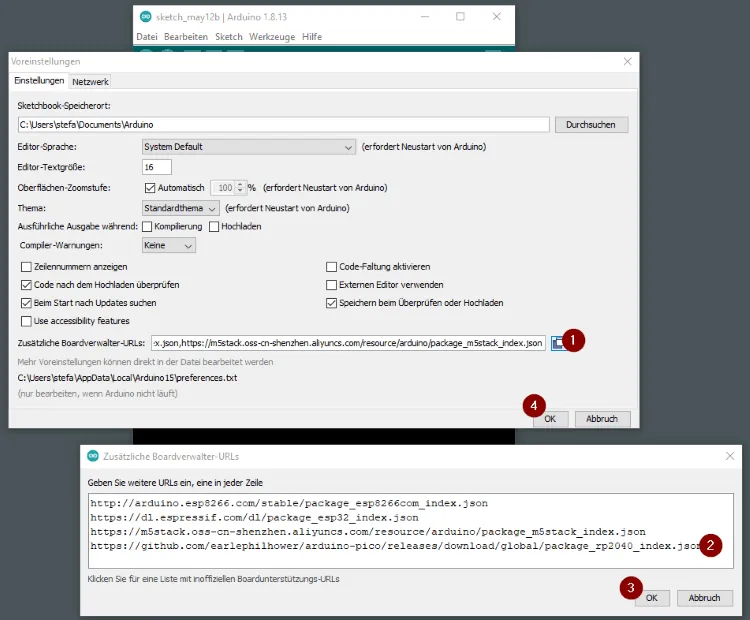The width and height of the screenshot is (750, 620).
Task: Check Externen Editor verwenden
Action: [x=331, y=285]
